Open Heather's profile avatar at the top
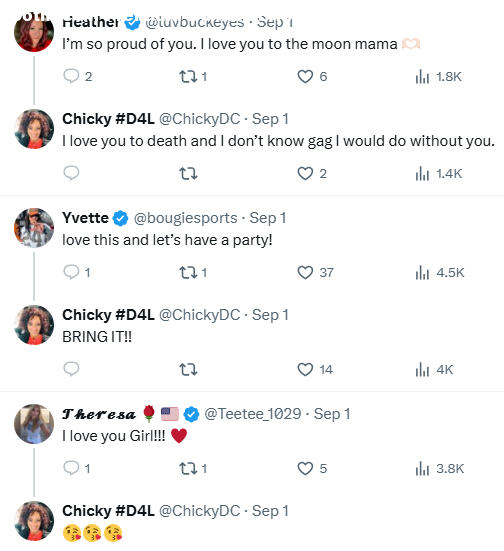 point(34,33)
